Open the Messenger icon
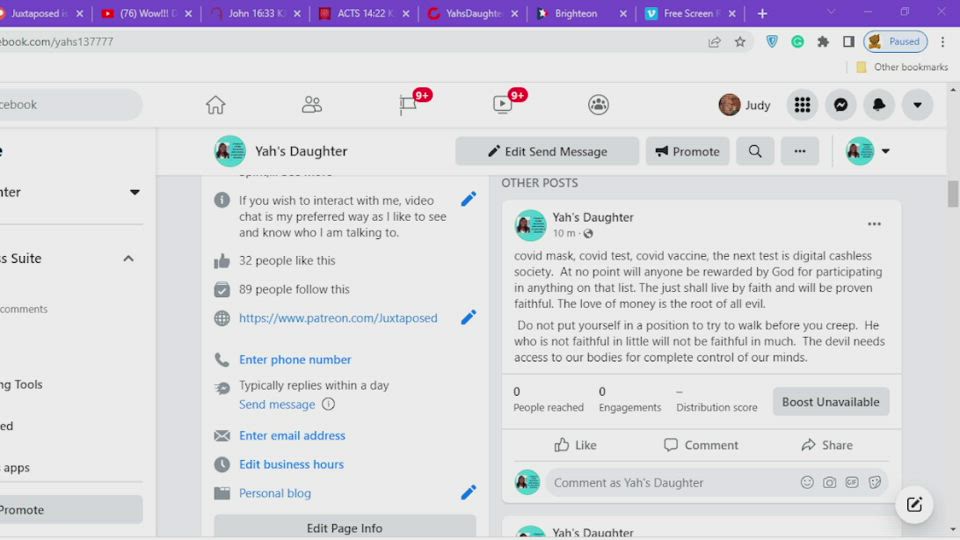Viewport: 960px width, 540px height. pyautogui.click(x=841, y=105)
